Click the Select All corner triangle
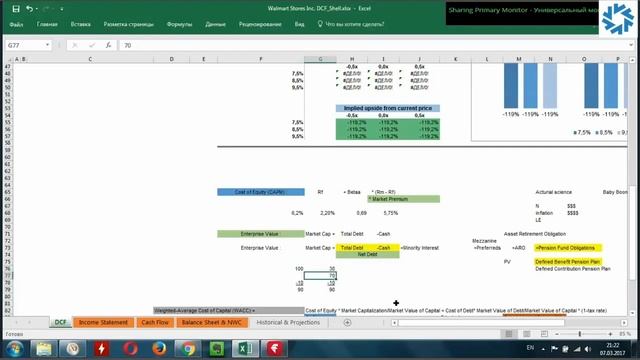Screen dimensions: 640x360 (10, 60)
